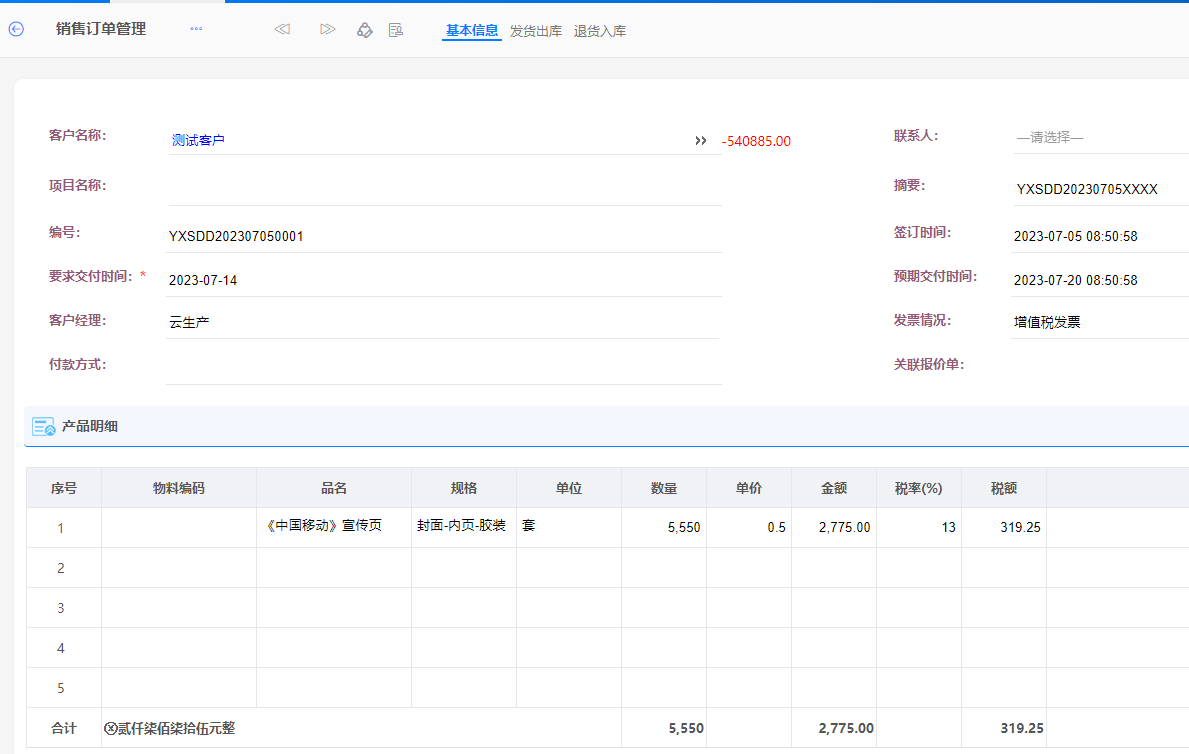
Task: Select the row number 5 cell
Action: 64,688
